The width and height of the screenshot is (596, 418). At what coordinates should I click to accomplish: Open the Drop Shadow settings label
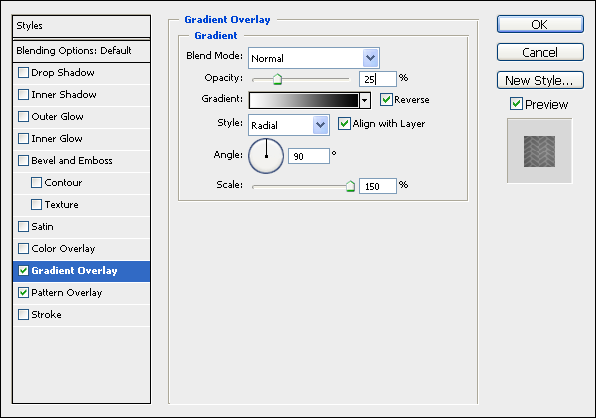[63, 73]
